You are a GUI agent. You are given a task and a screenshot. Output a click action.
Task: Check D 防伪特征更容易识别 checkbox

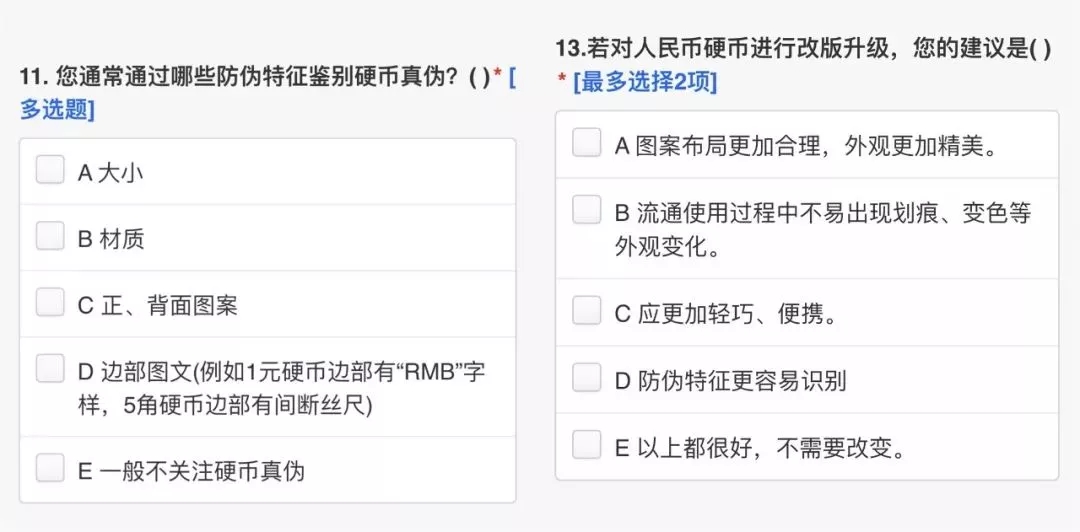click(x=587, y=378)
